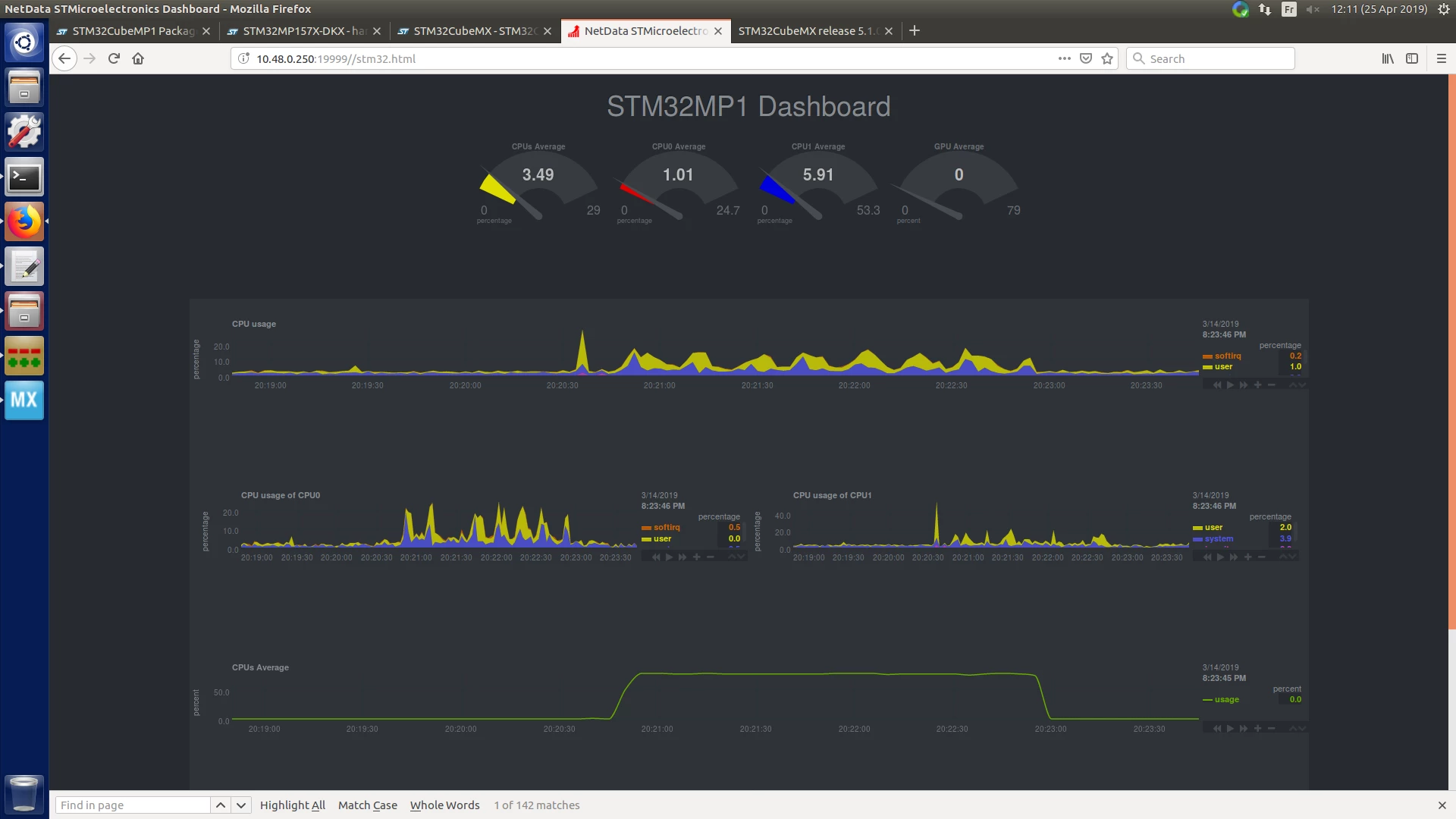Focus the Firefox Search box
Screen dimensions: 1456x819
[1210, 58]
